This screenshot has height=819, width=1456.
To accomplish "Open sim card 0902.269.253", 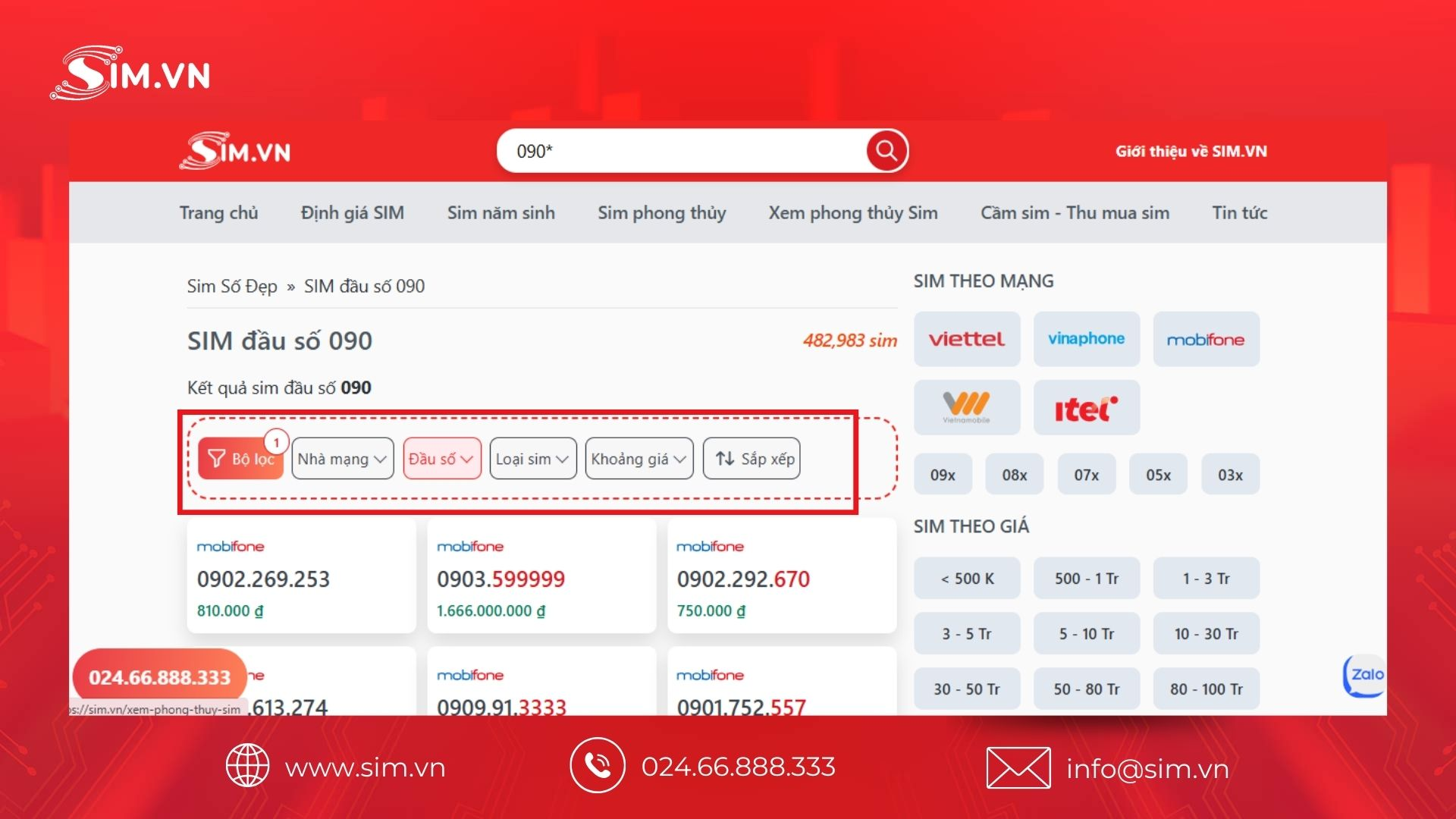I will point(301,577).
